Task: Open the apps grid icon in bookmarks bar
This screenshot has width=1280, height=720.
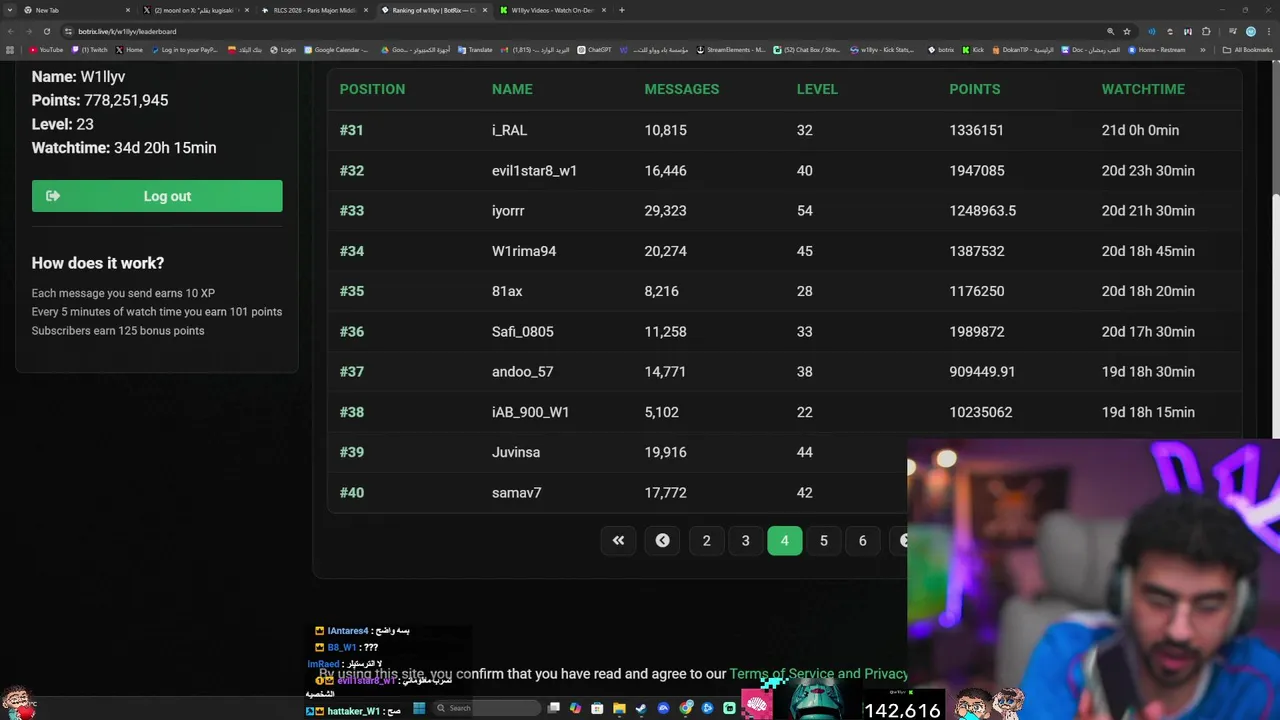Action: 11,49
